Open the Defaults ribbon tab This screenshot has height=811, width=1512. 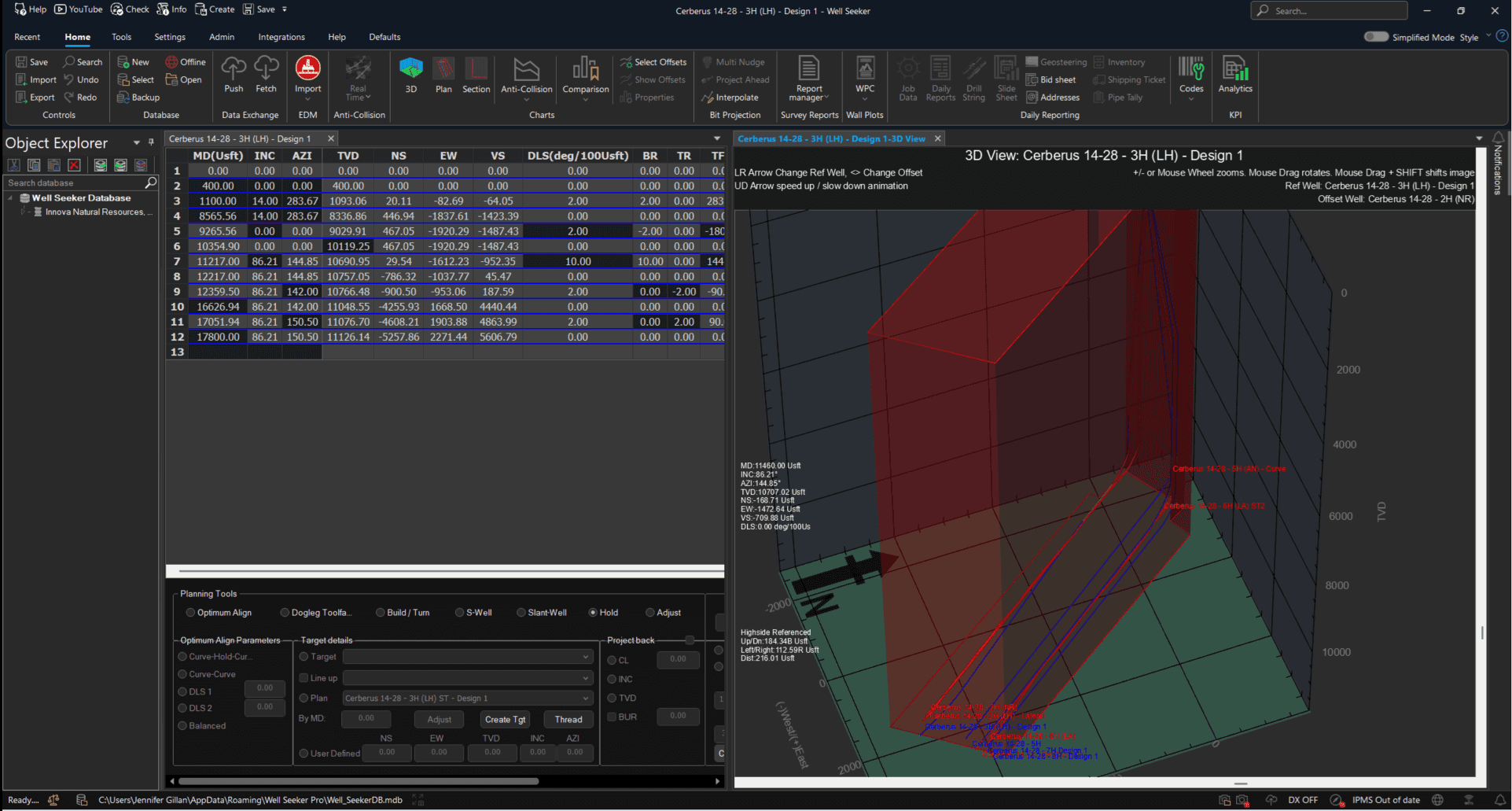point(384,37)
